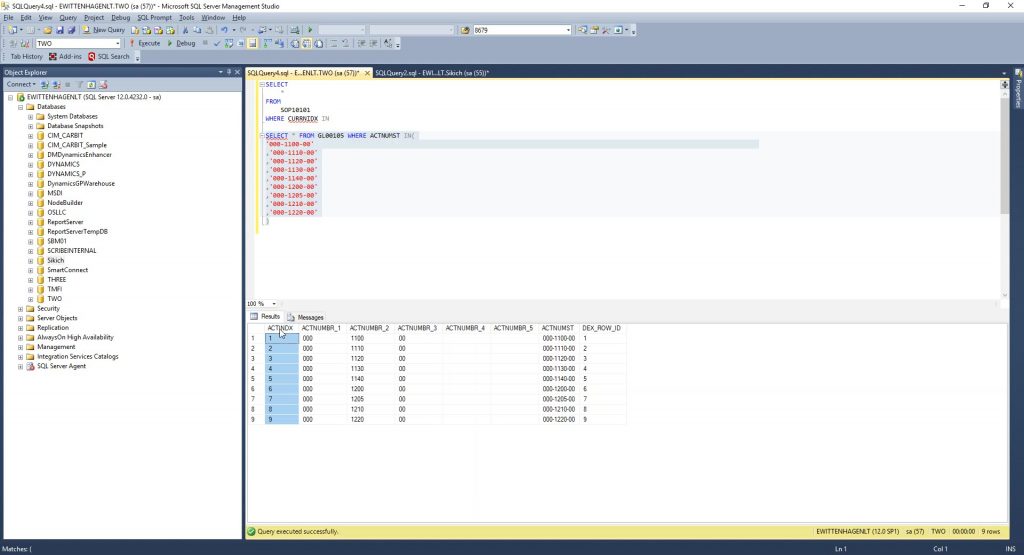Open the available databases dropdown showing TWO
This screenshot has width=1024, height=555.
pos(116,43)
